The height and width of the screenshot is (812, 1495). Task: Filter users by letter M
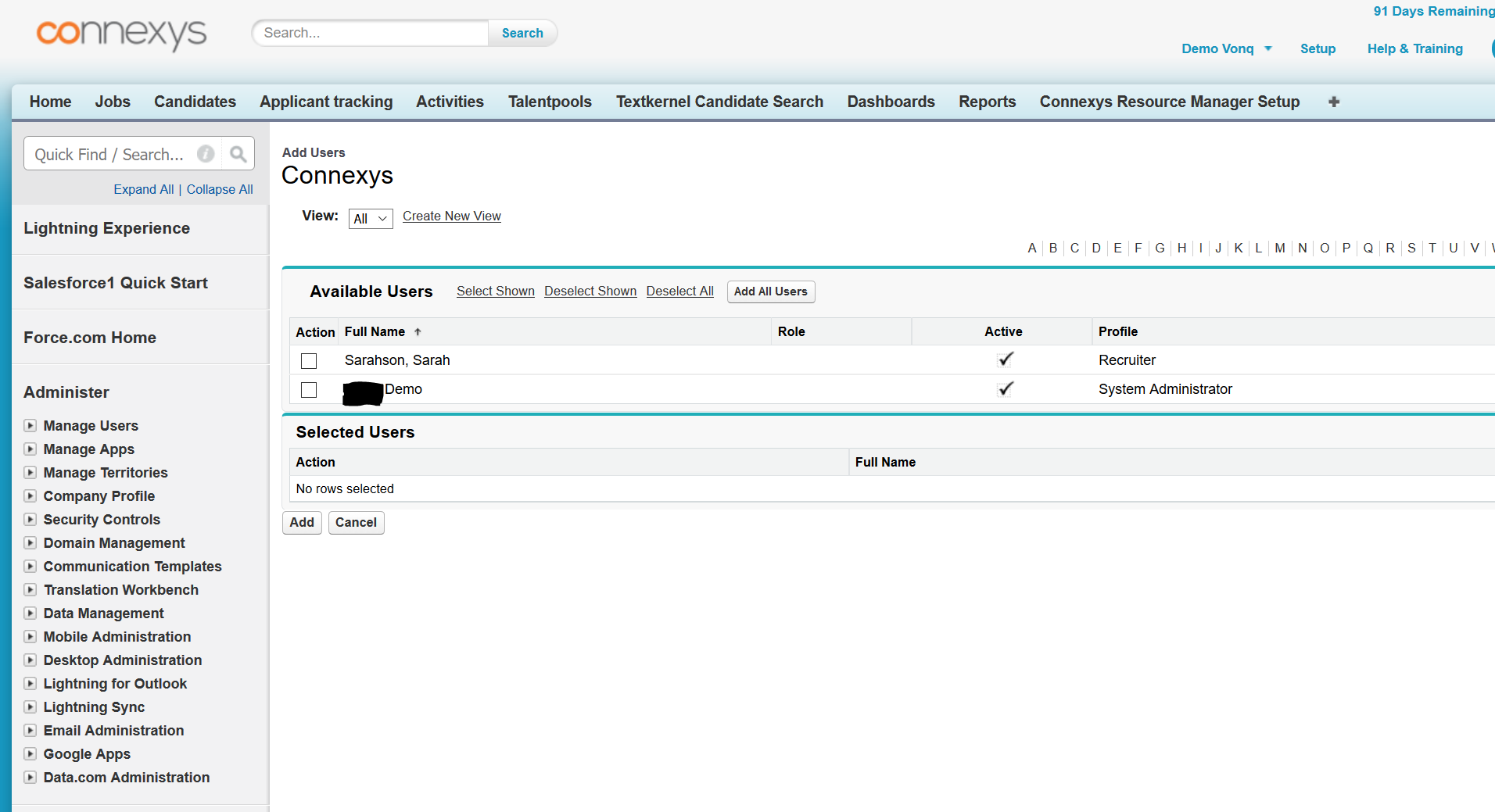(x=1280, y=248)
